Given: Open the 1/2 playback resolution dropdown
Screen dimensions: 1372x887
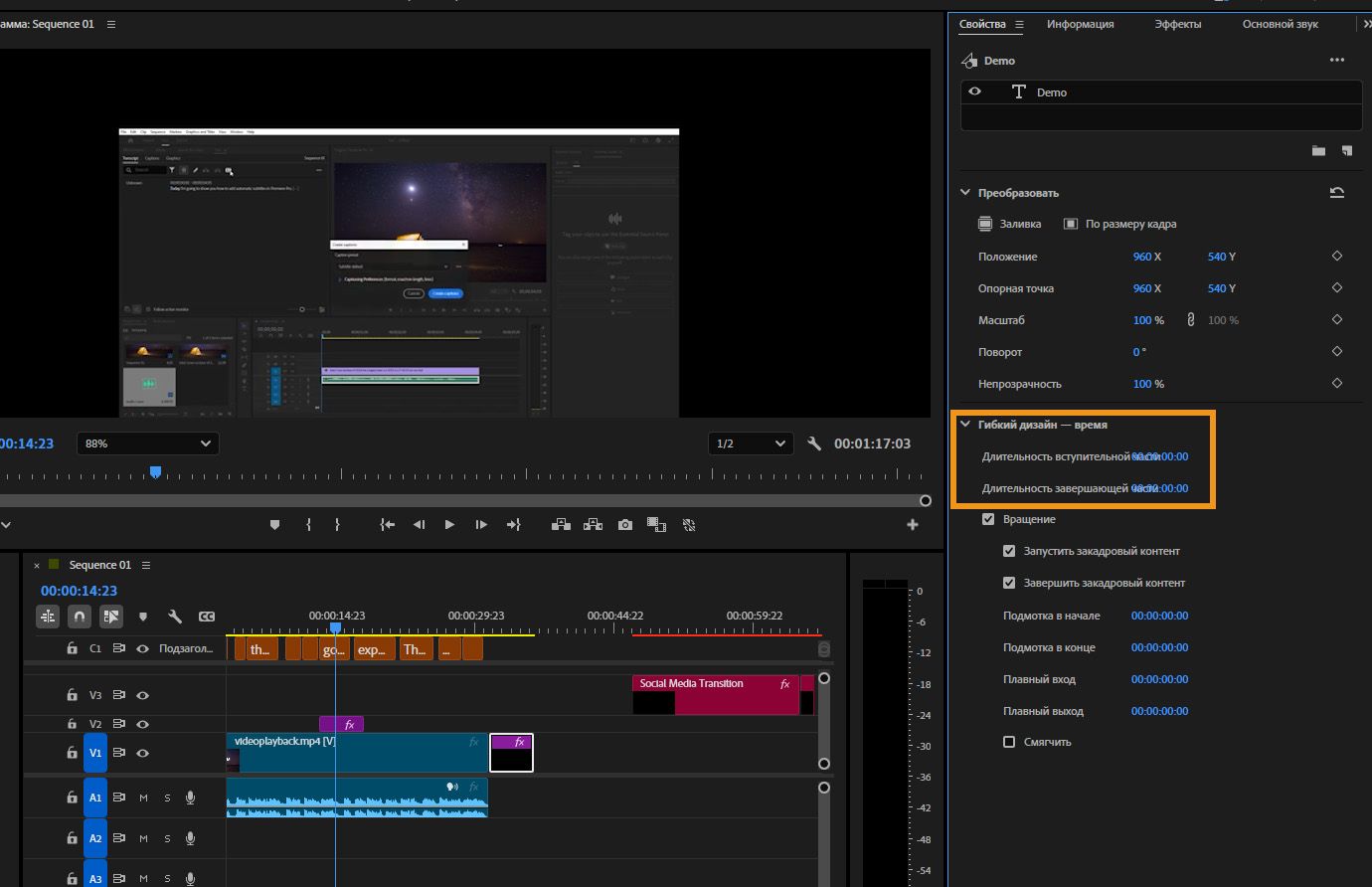Looking at the screenshot, I should tap(751, 443).
